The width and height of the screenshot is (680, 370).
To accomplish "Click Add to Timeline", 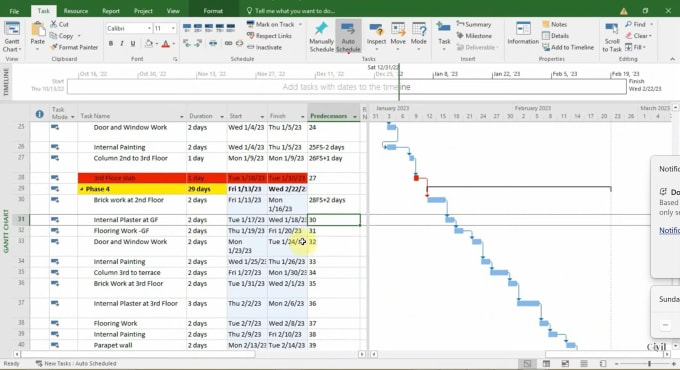I will (x=568, y=47).
